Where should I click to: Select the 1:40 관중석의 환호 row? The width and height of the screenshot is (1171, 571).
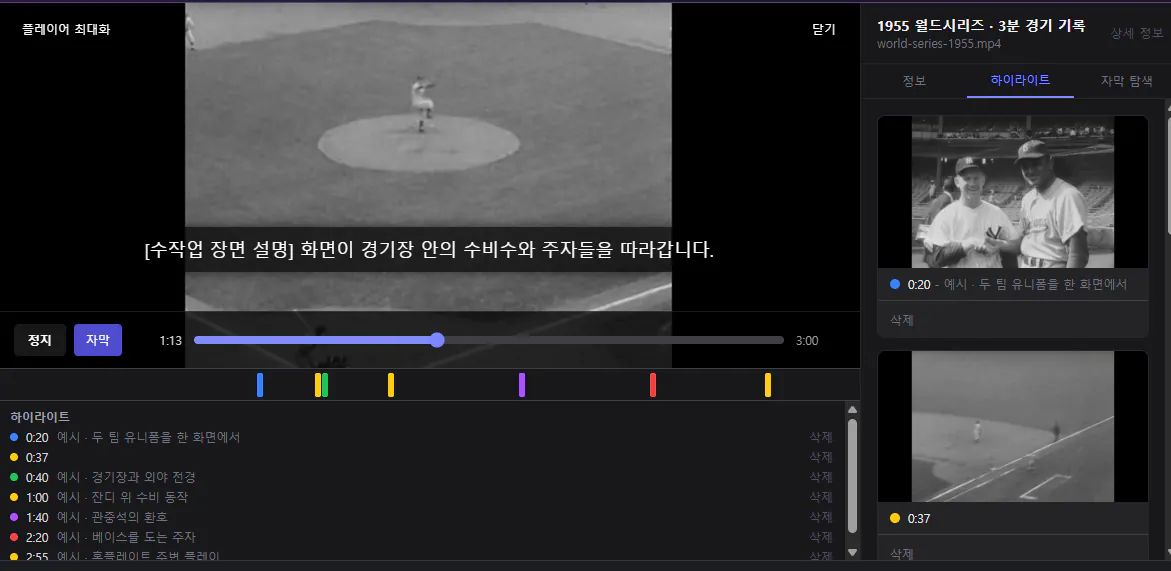pyautogui.click(x=421, y=517)
